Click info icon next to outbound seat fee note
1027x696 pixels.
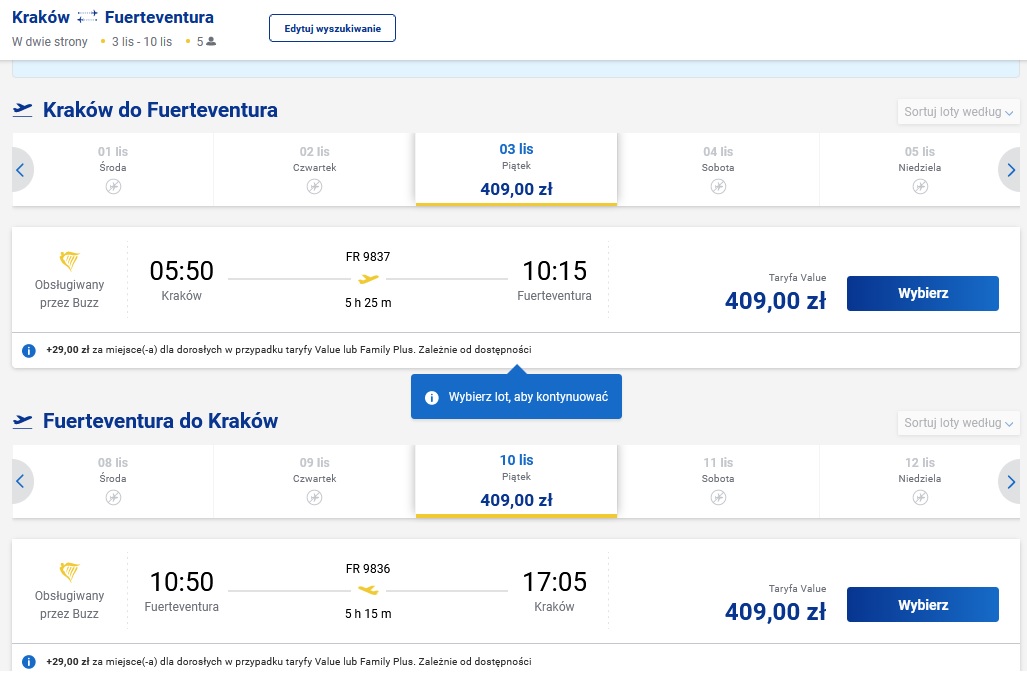tap(29, 350)
